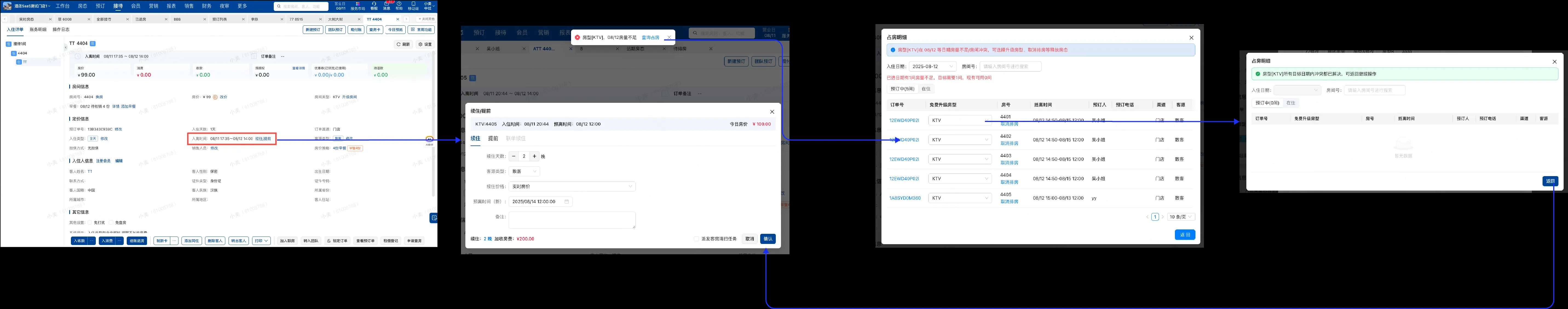This screenshot has height=309, width=1568.
Task: Click the 确认 button in 续住 dialog
Action: click(x=768, y=239)
